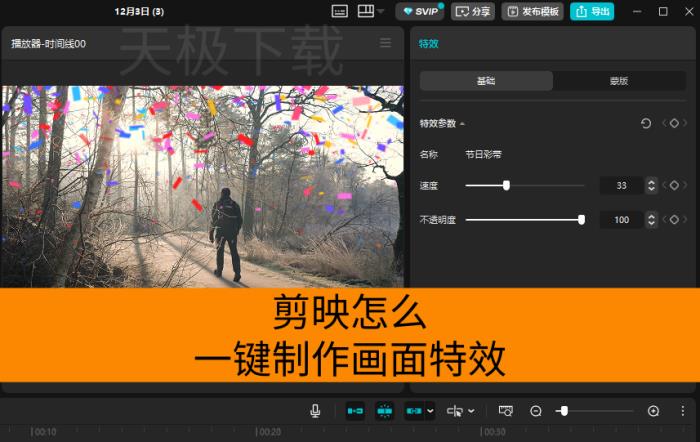Collapse the 特效参数 section
Screen dimensions: 700x442
pos(462,124)
